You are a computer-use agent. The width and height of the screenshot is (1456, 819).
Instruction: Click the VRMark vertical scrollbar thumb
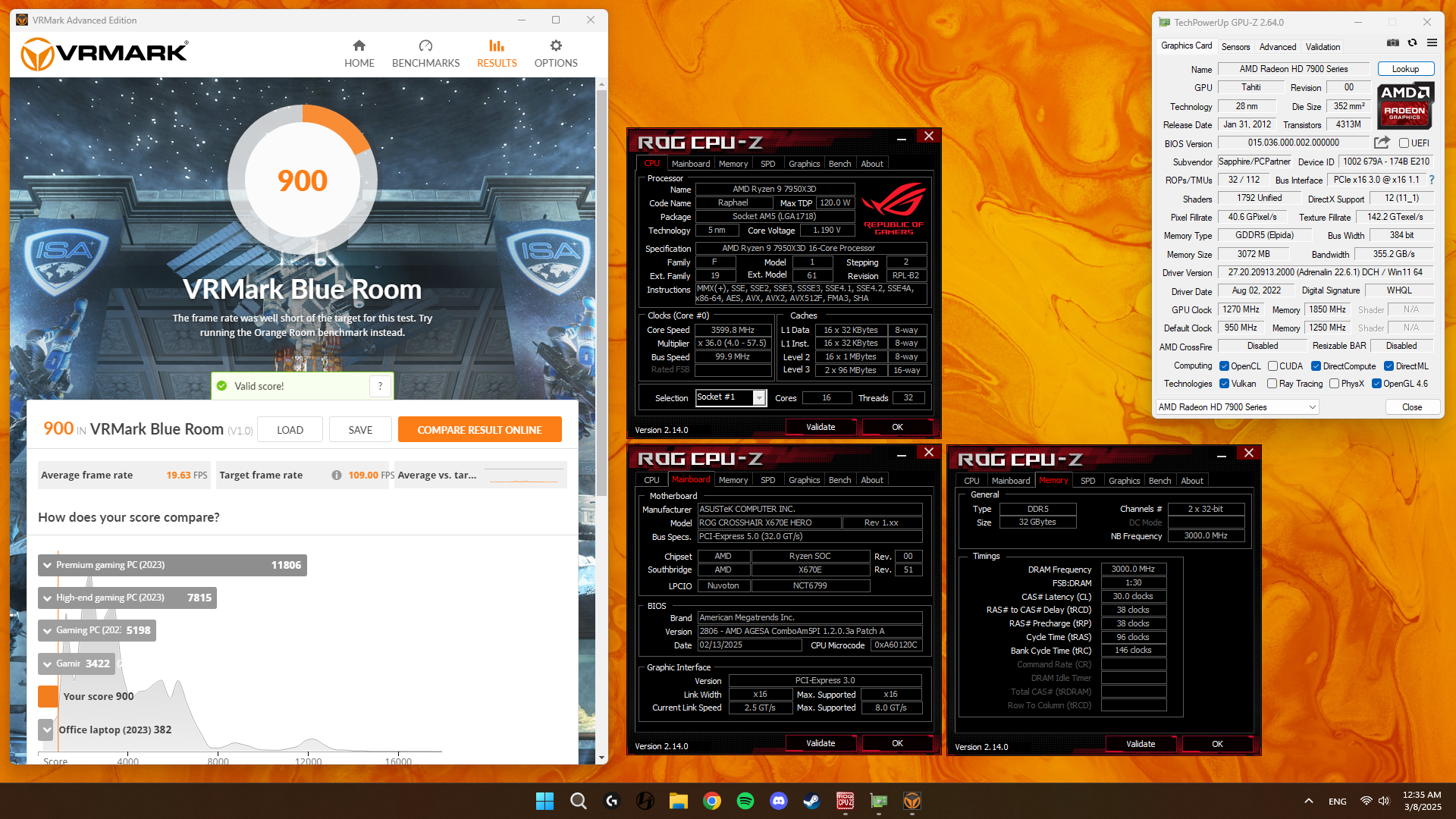pyautogui.click(x=601, y=294)
